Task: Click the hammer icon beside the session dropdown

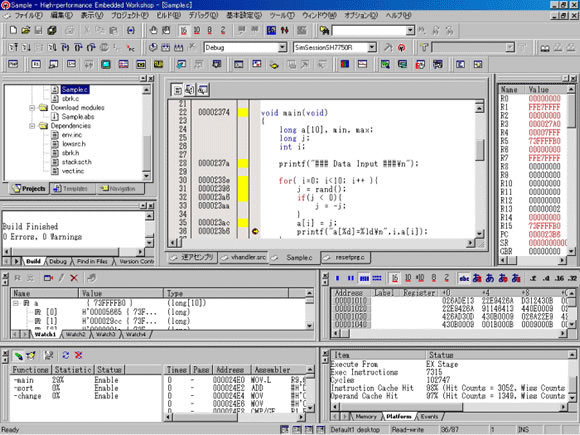Action: click(x=388, y=47)
